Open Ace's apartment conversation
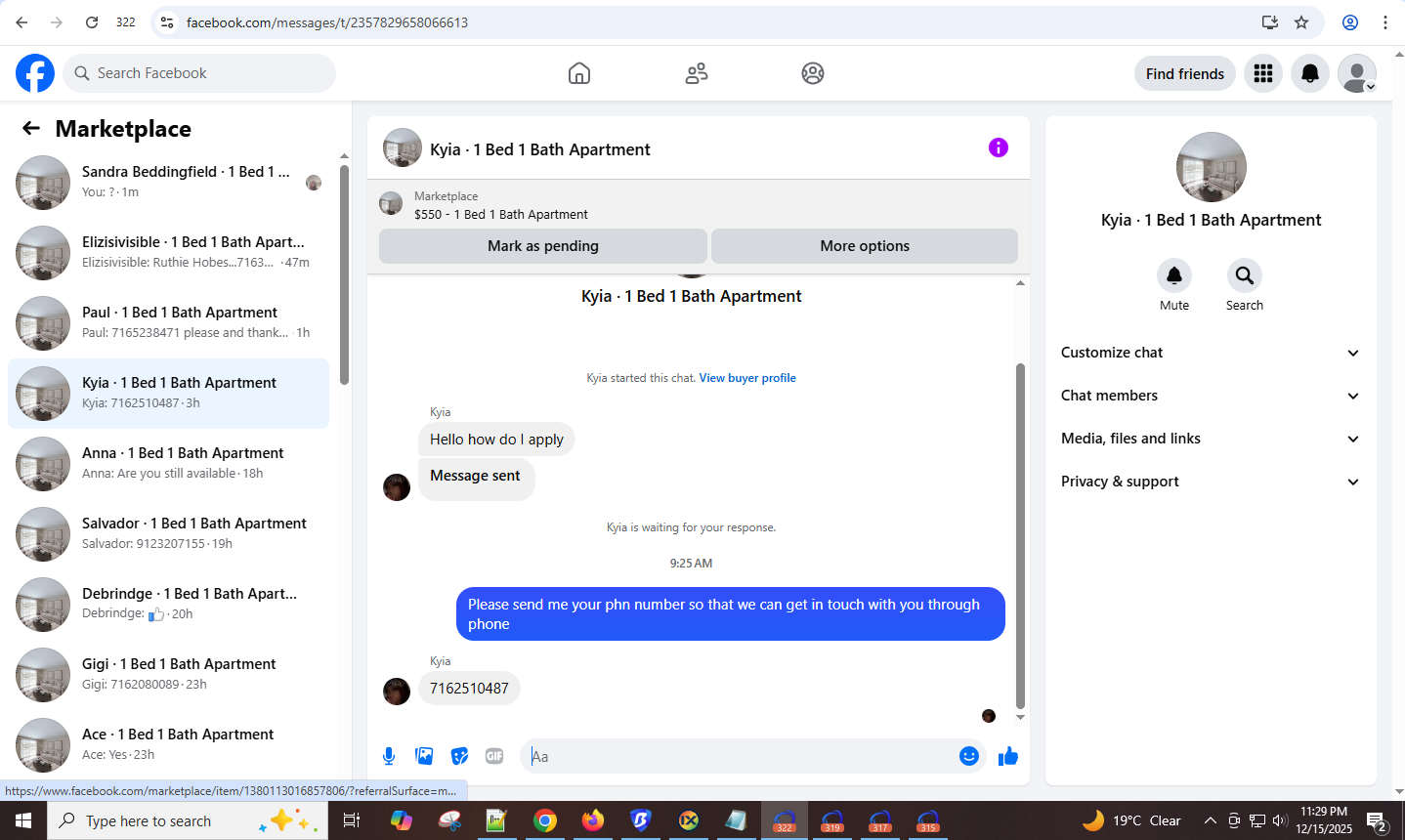Screen dimensions: 1405x840 point(168,744)
